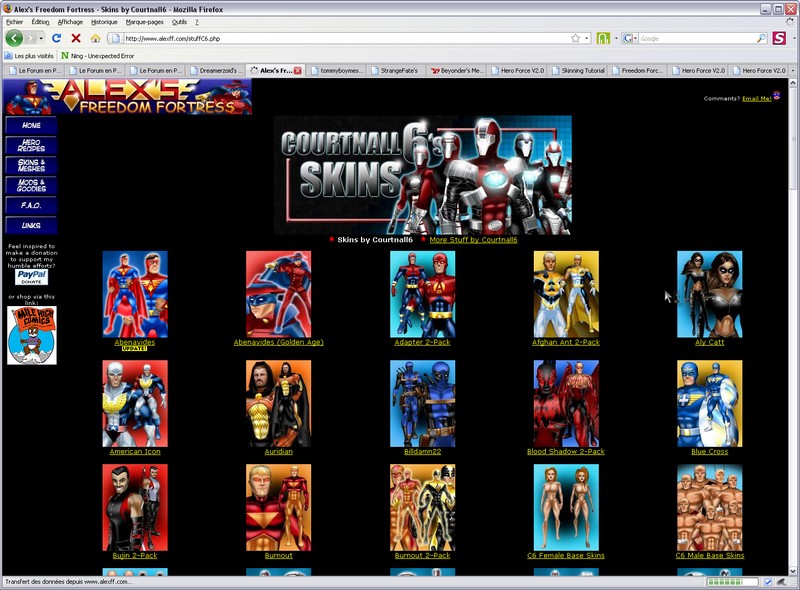
Task: Open the Mods & Goodies navigation button
Action: [x=31, y=185]
